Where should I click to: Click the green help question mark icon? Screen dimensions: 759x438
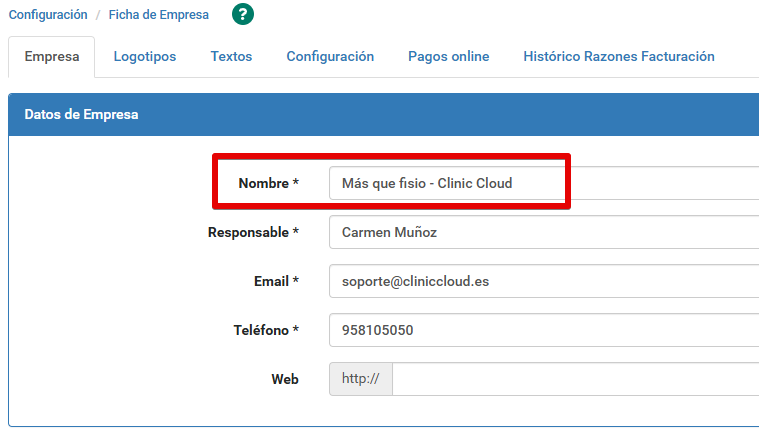click(243, 14)
